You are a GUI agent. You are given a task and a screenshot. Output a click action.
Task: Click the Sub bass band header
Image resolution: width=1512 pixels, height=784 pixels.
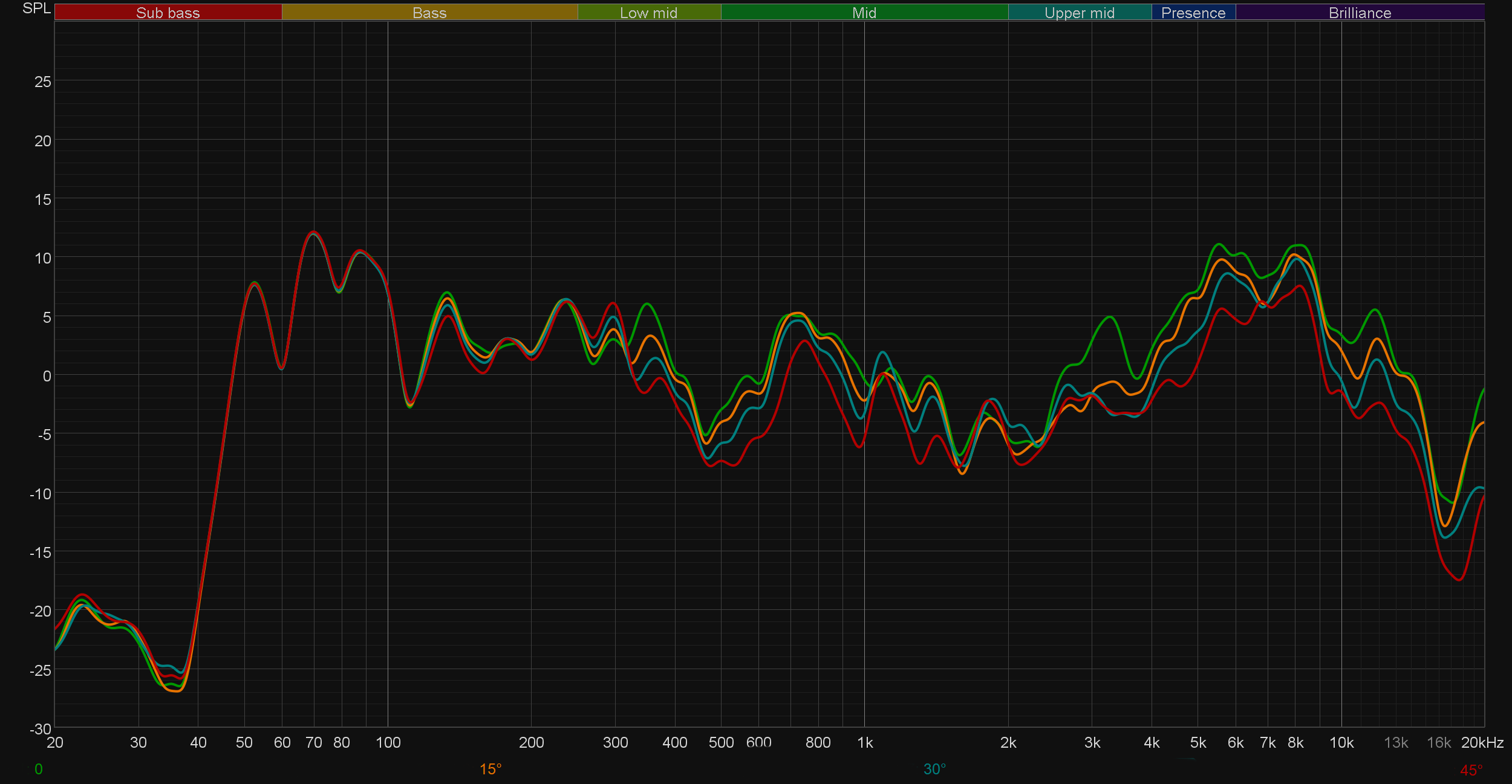(168, 13)
